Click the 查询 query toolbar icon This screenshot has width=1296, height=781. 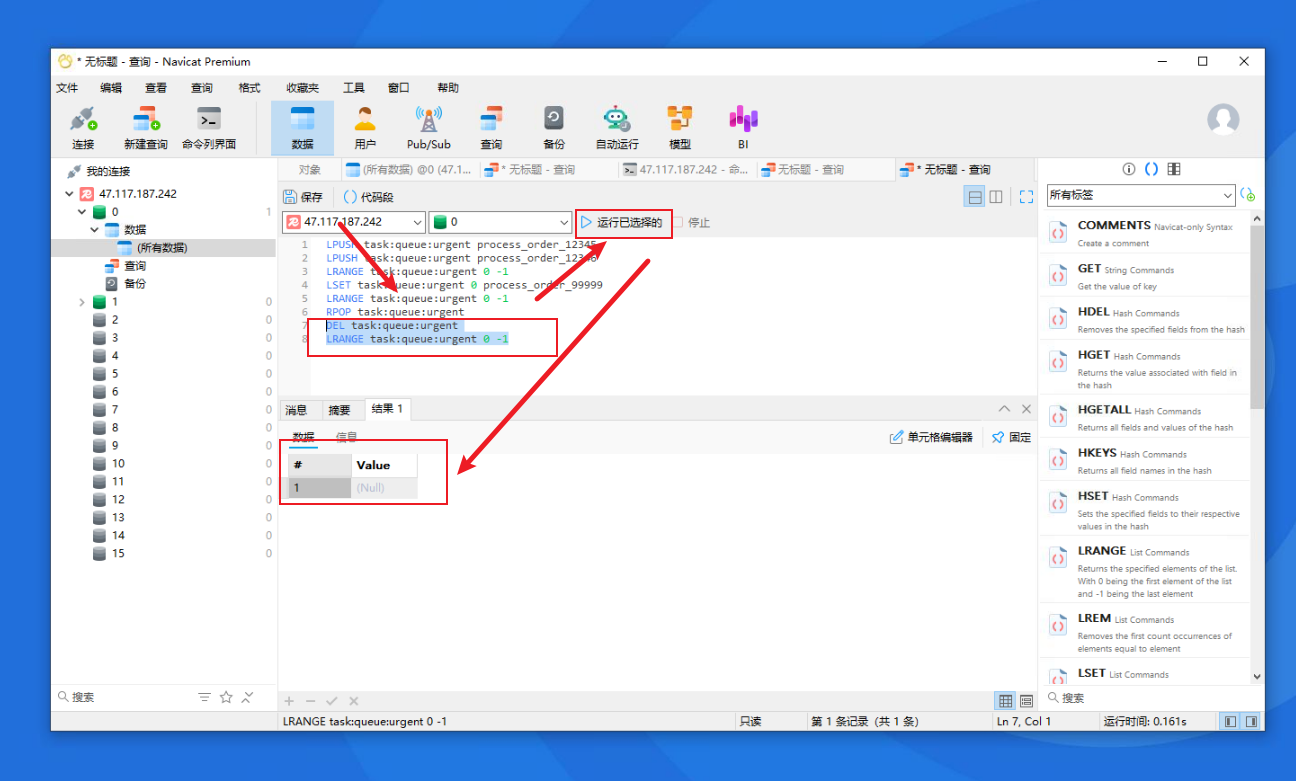(491, 128)
